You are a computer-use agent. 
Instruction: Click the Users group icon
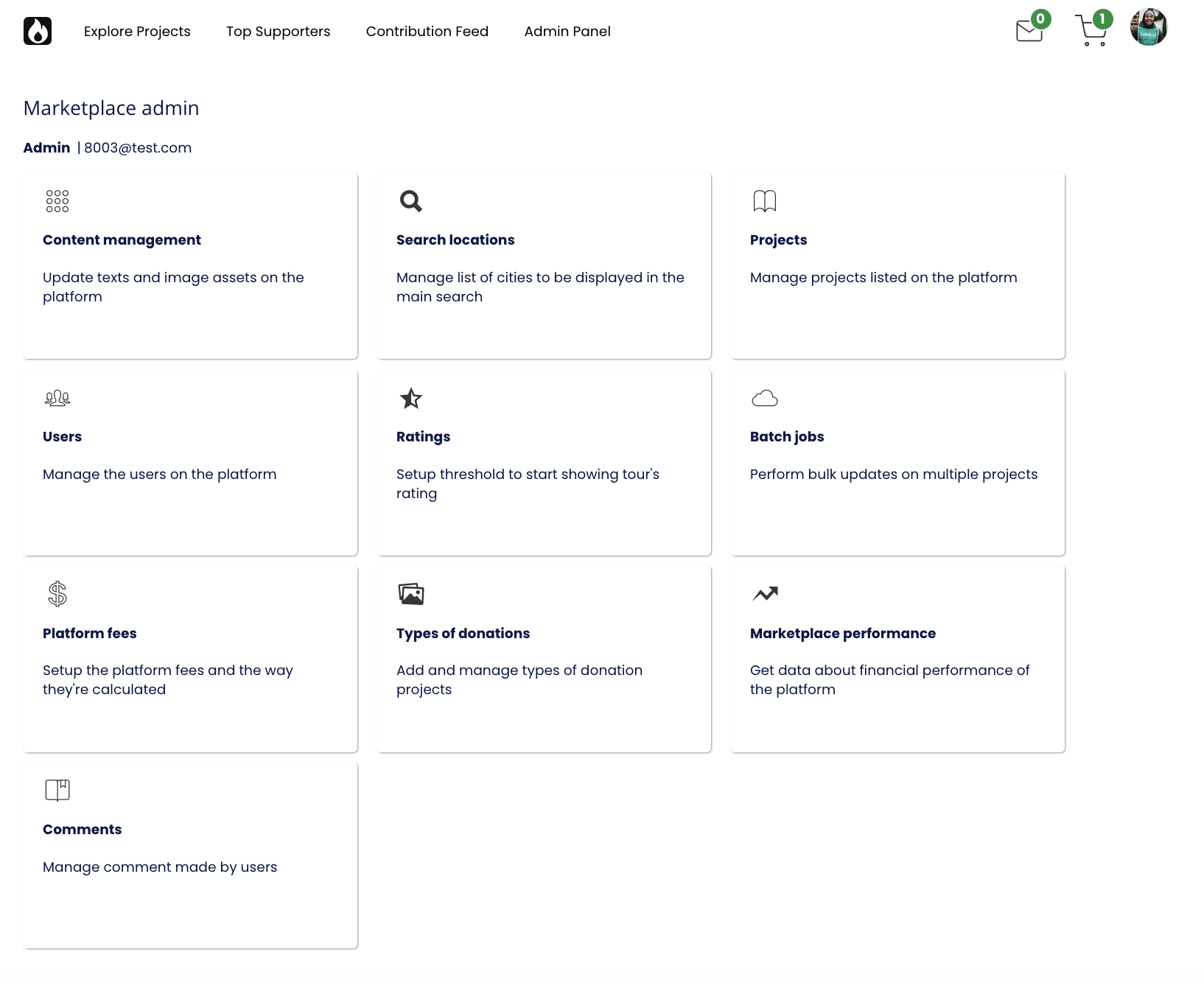point(57,399)
